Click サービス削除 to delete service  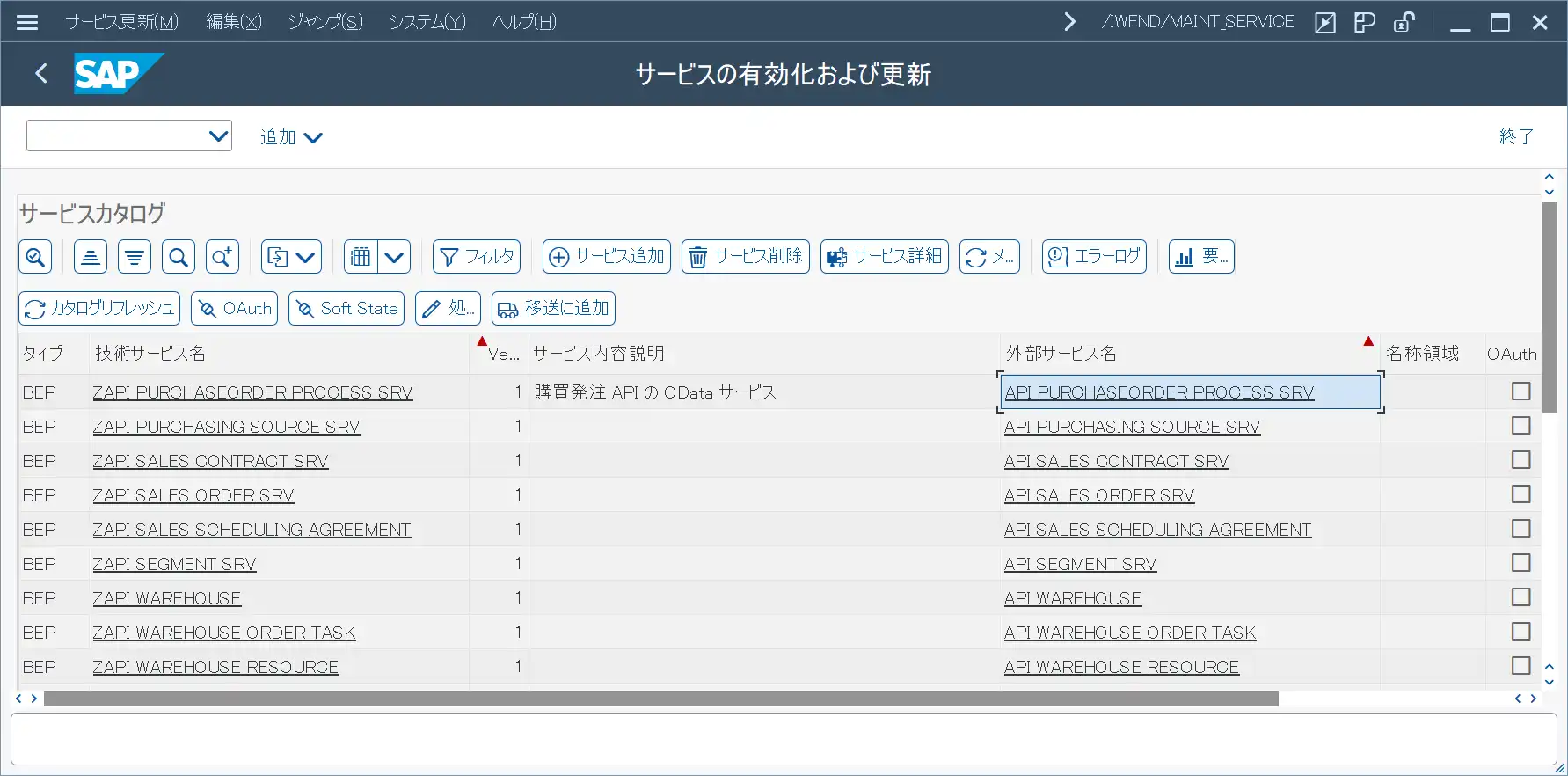click(x=746, y=257)
